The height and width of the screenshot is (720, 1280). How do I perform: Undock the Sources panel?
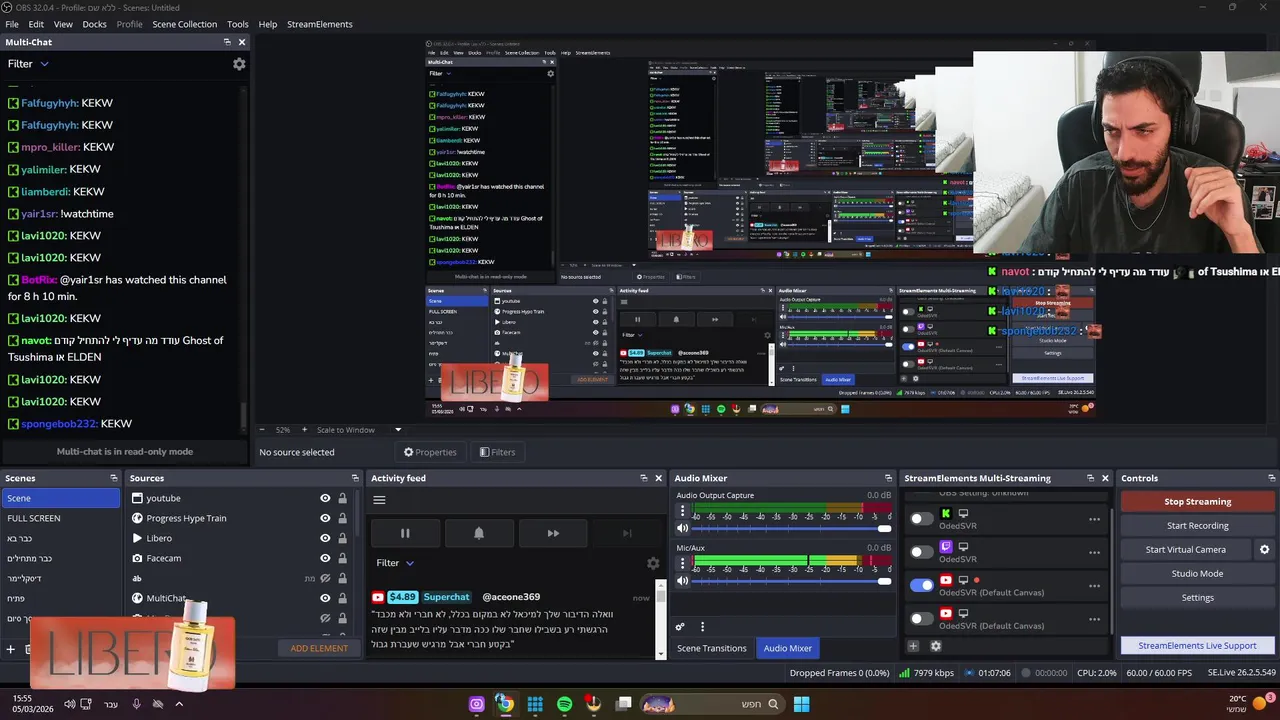tap(355, 478)
